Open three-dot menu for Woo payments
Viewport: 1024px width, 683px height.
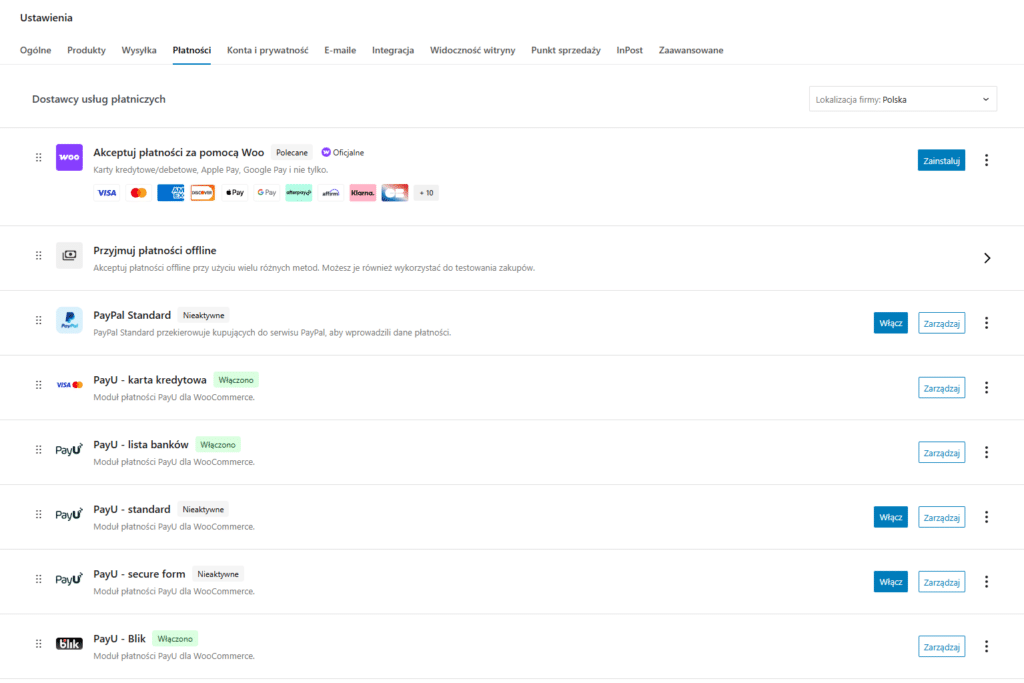pyautogui.click(x=986, y=160)
